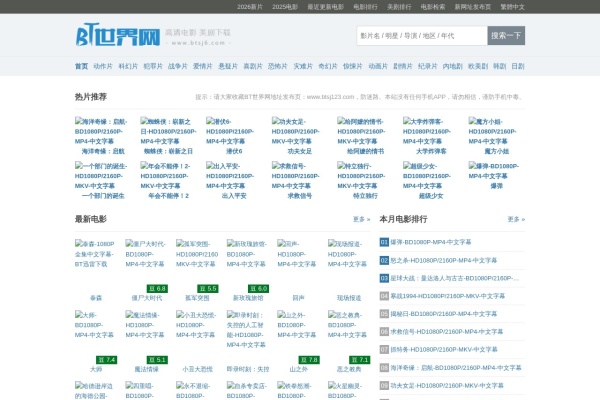Viewport: 600px width, 400px height.
Task: Open 星球大战：曼达洛人与古古 ranking entry
Action: pos(455,278)
